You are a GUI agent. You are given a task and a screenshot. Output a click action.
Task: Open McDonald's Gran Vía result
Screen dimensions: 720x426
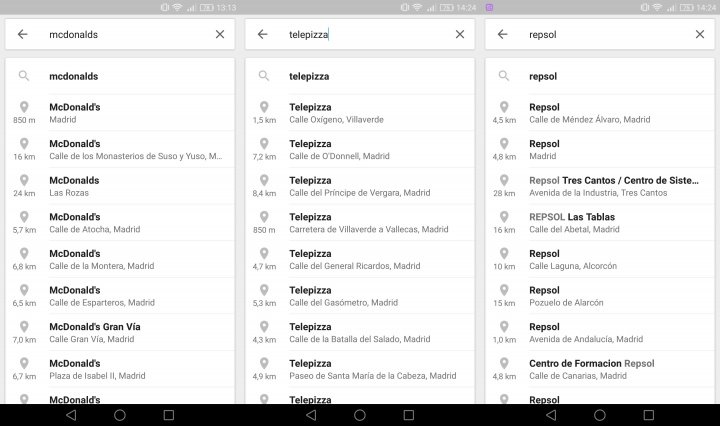(x=120, y=333)
